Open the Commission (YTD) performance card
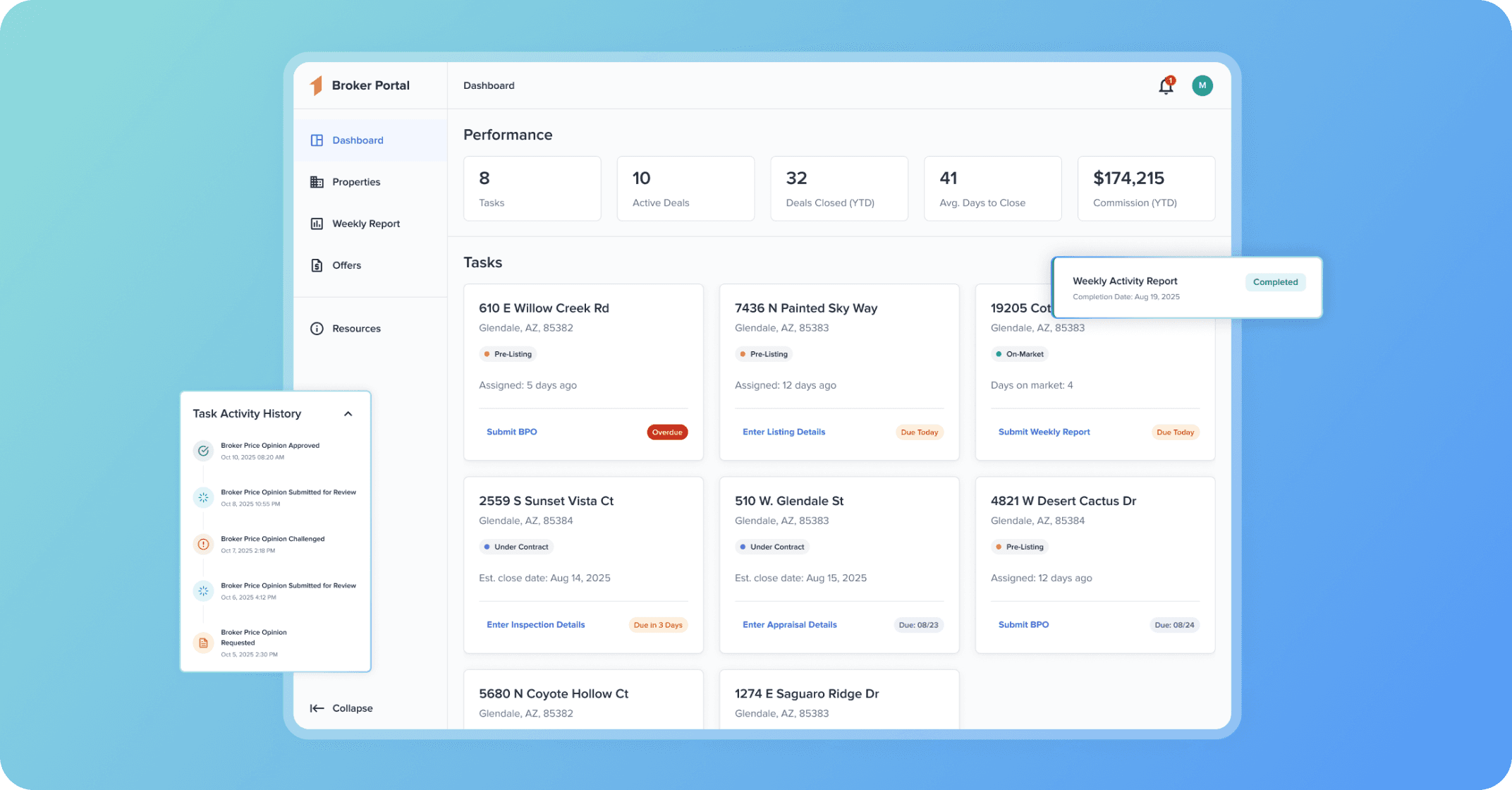The height and width of the screenshot is (790, 1512). pyautogui.click(x=1145, y=188)
